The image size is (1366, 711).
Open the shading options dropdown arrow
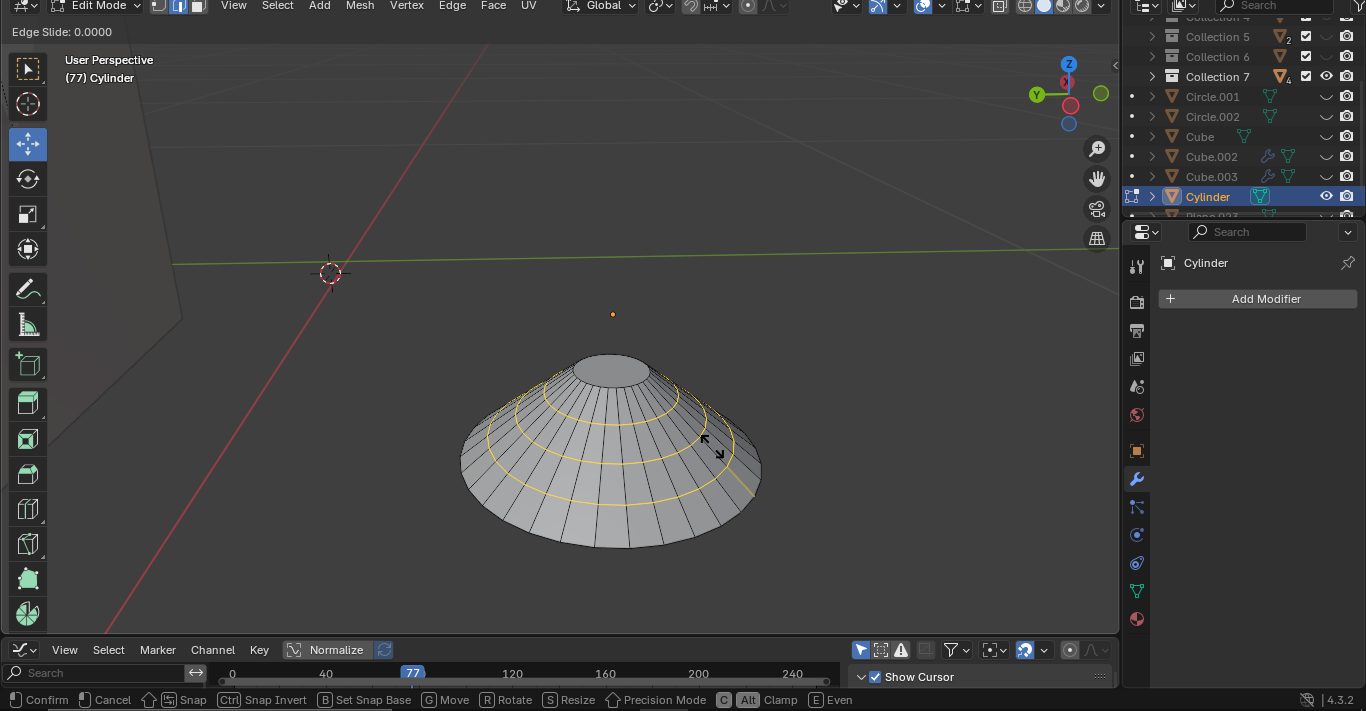coord(1102,6)
